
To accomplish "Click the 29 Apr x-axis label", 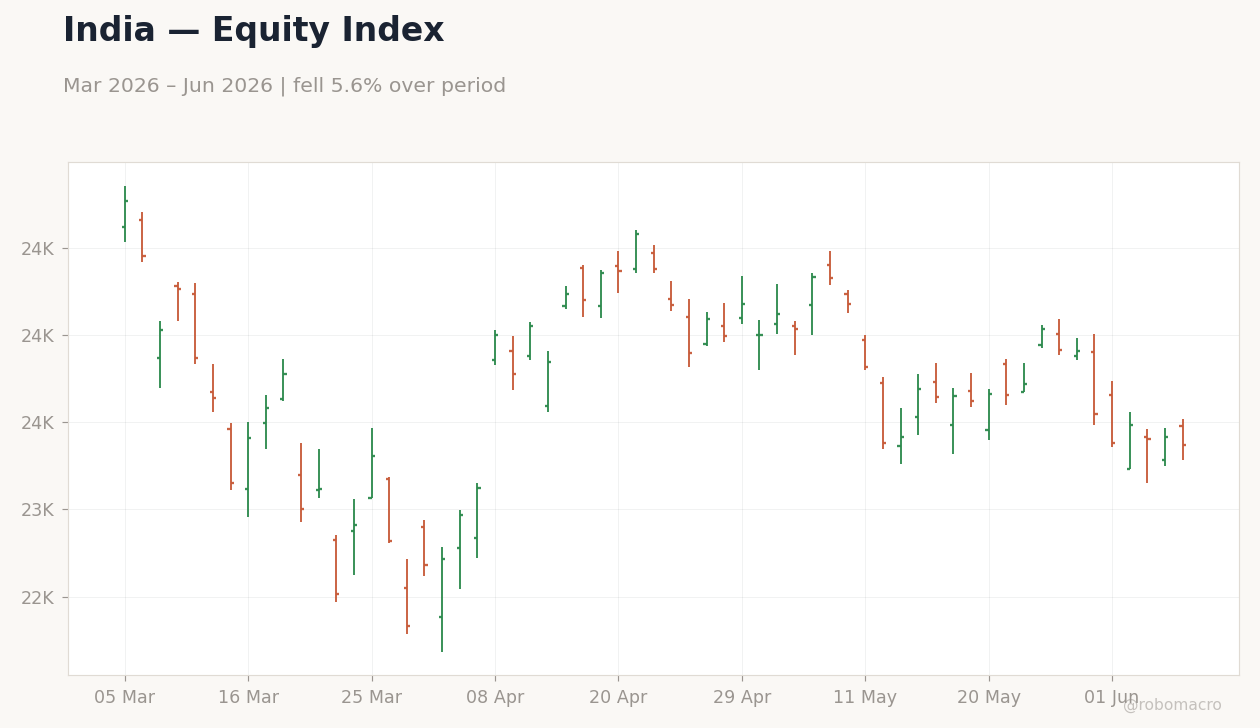I will 742,698.
